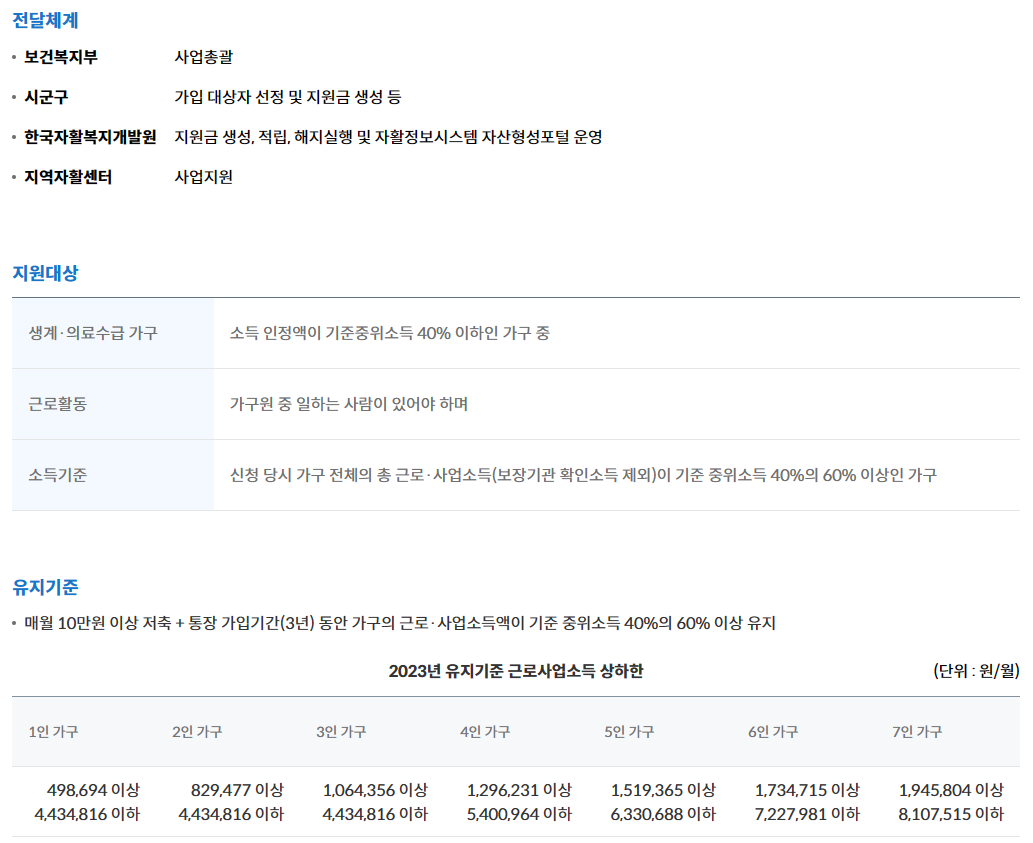Select the 시군구 label

pyautogui.click(x=46, y=97)
